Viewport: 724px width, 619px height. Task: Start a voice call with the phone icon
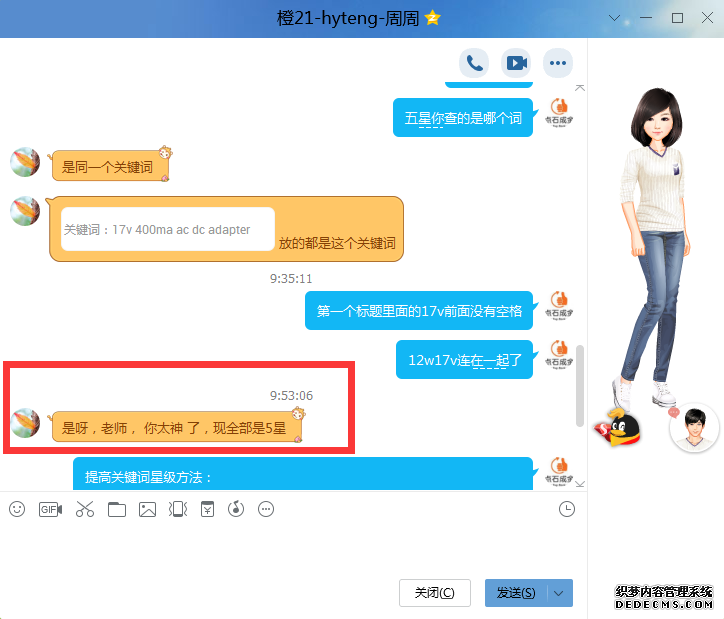474,63
